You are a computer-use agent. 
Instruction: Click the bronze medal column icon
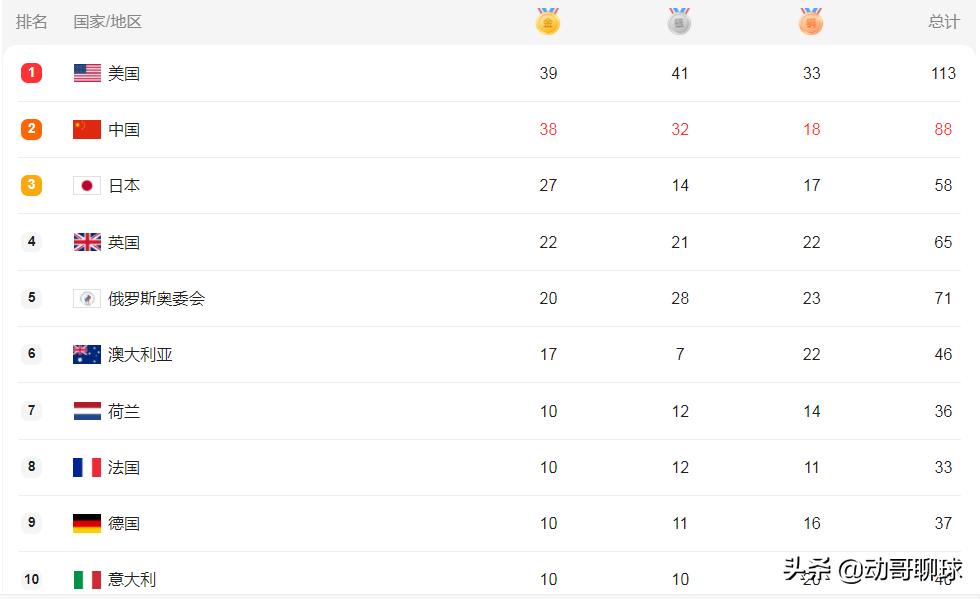(811, 21)
